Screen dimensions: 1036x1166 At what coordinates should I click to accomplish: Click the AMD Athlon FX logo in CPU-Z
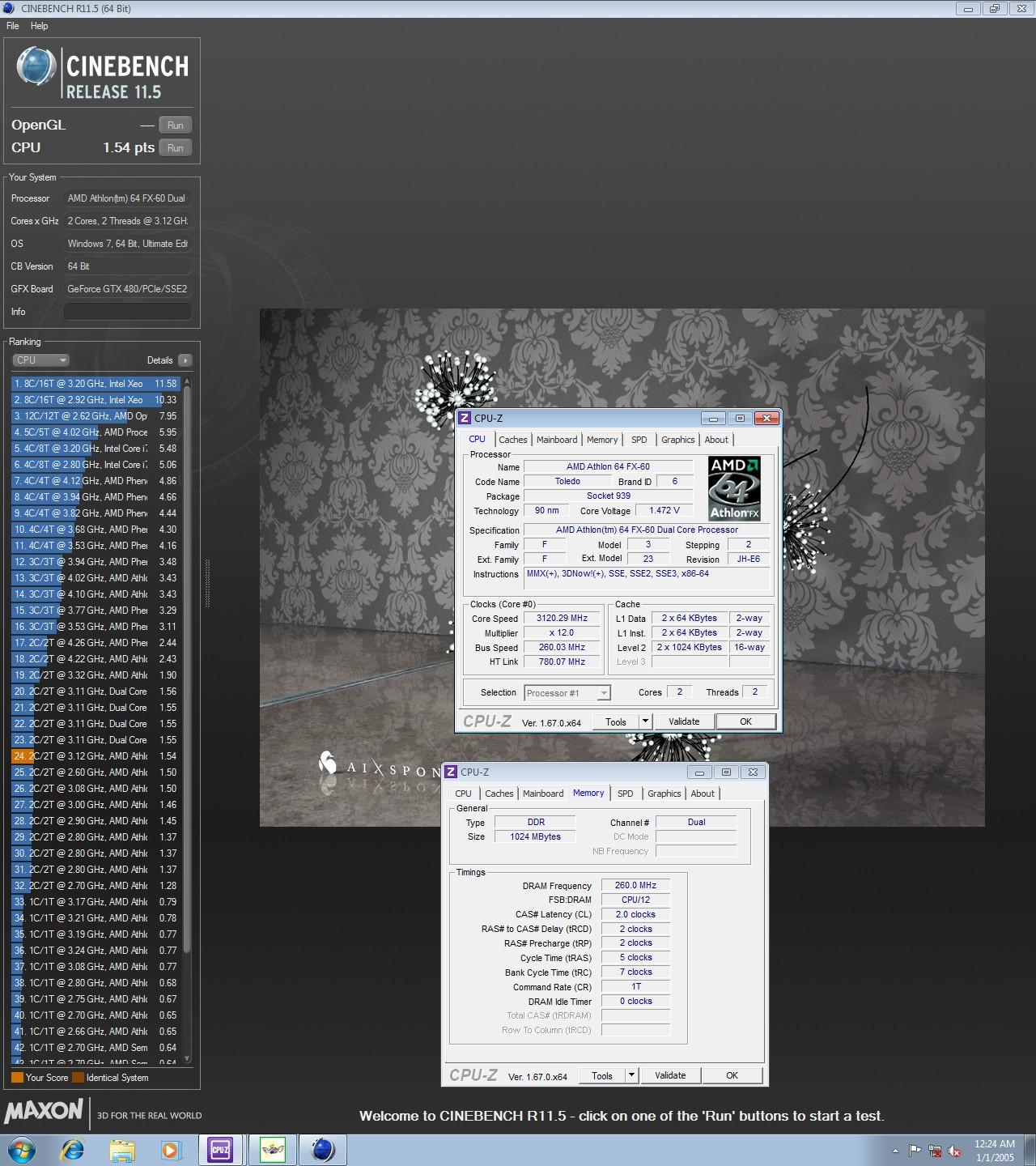tap(734, 487)
